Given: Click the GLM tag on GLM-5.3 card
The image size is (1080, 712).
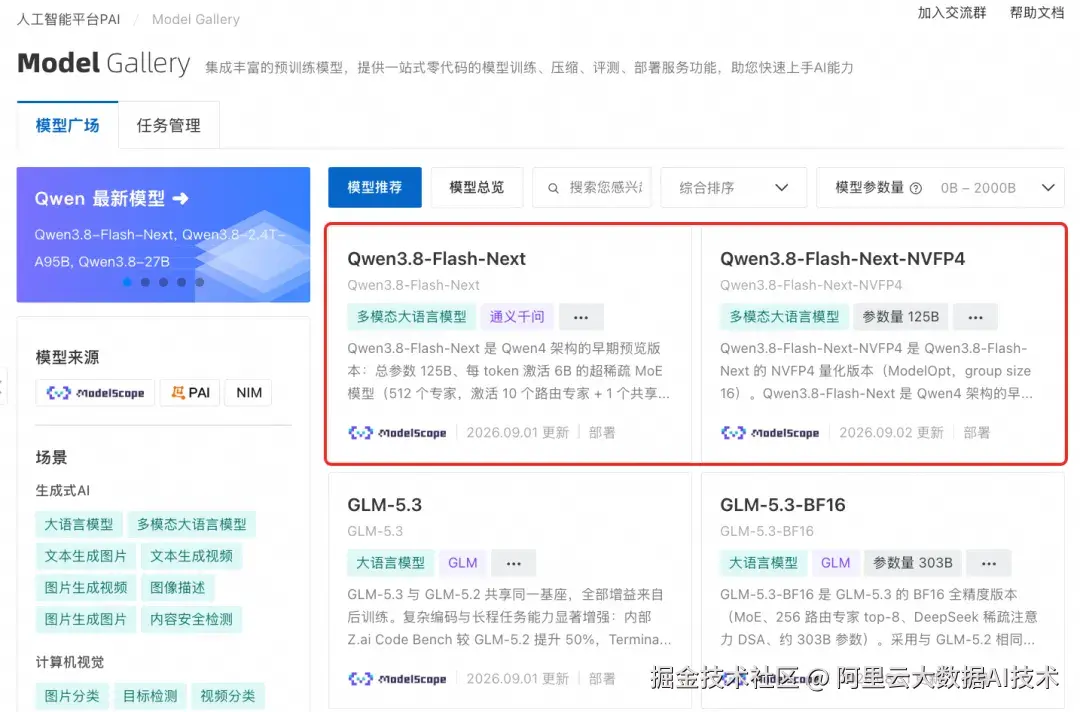Looking at the screenshot, I should tap(462, 563).
